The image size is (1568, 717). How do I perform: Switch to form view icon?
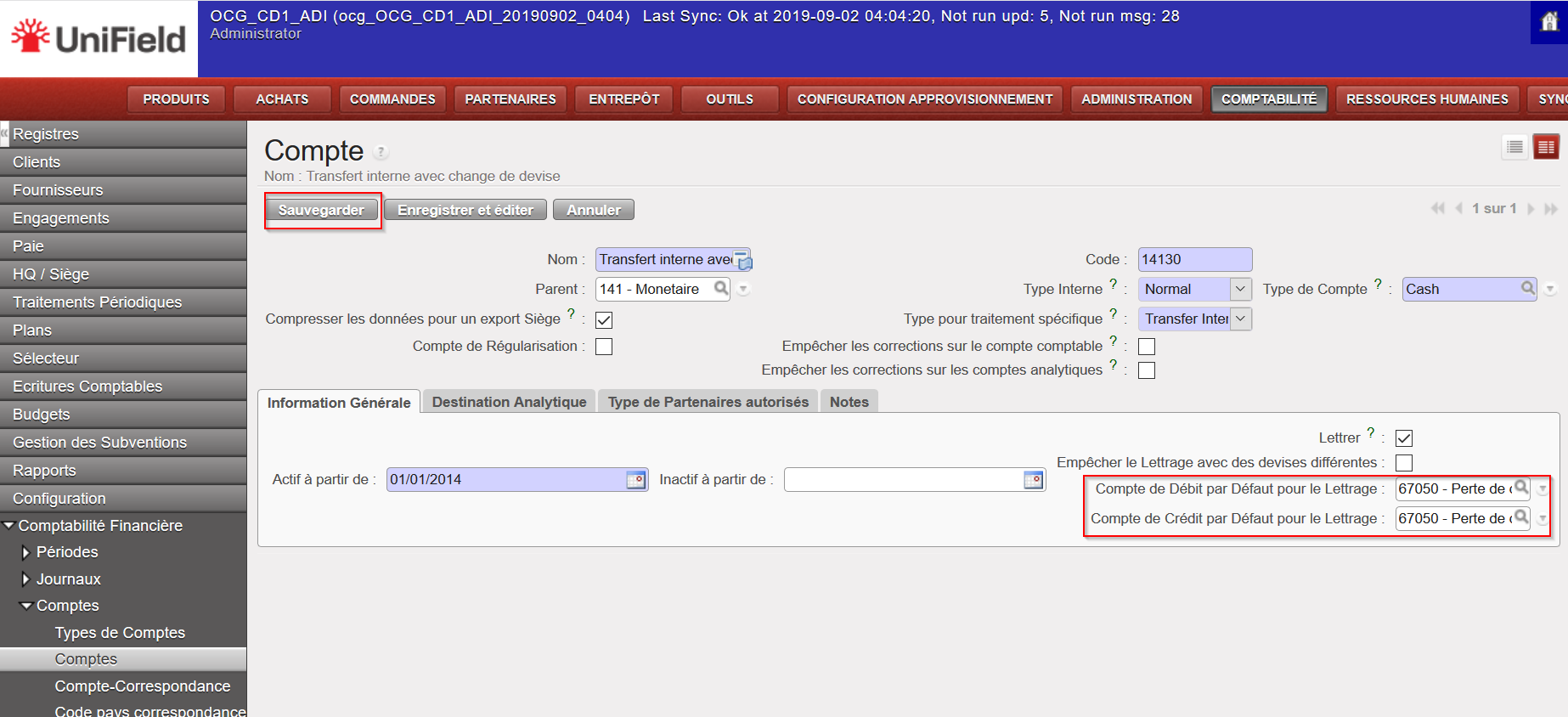1546,147
